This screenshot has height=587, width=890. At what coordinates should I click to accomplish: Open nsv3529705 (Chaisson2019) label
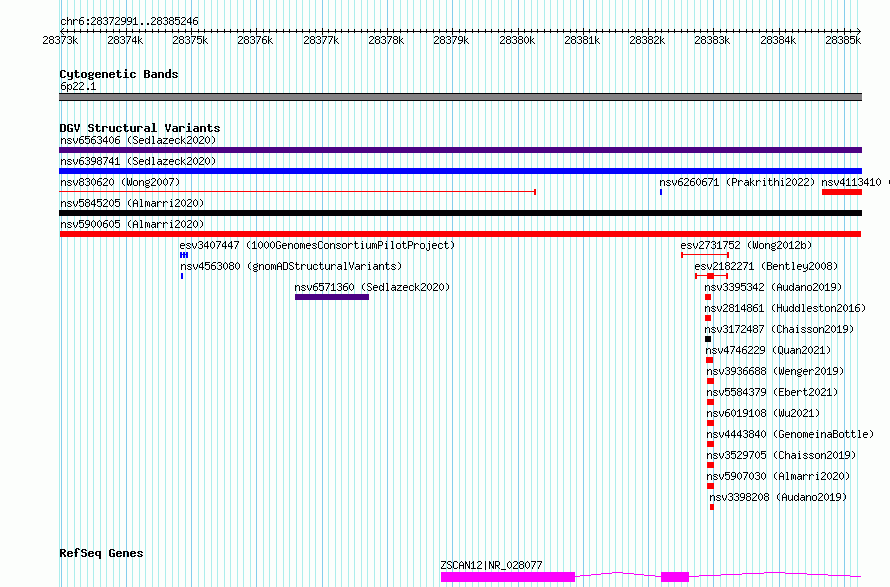(x=781, y=455)
